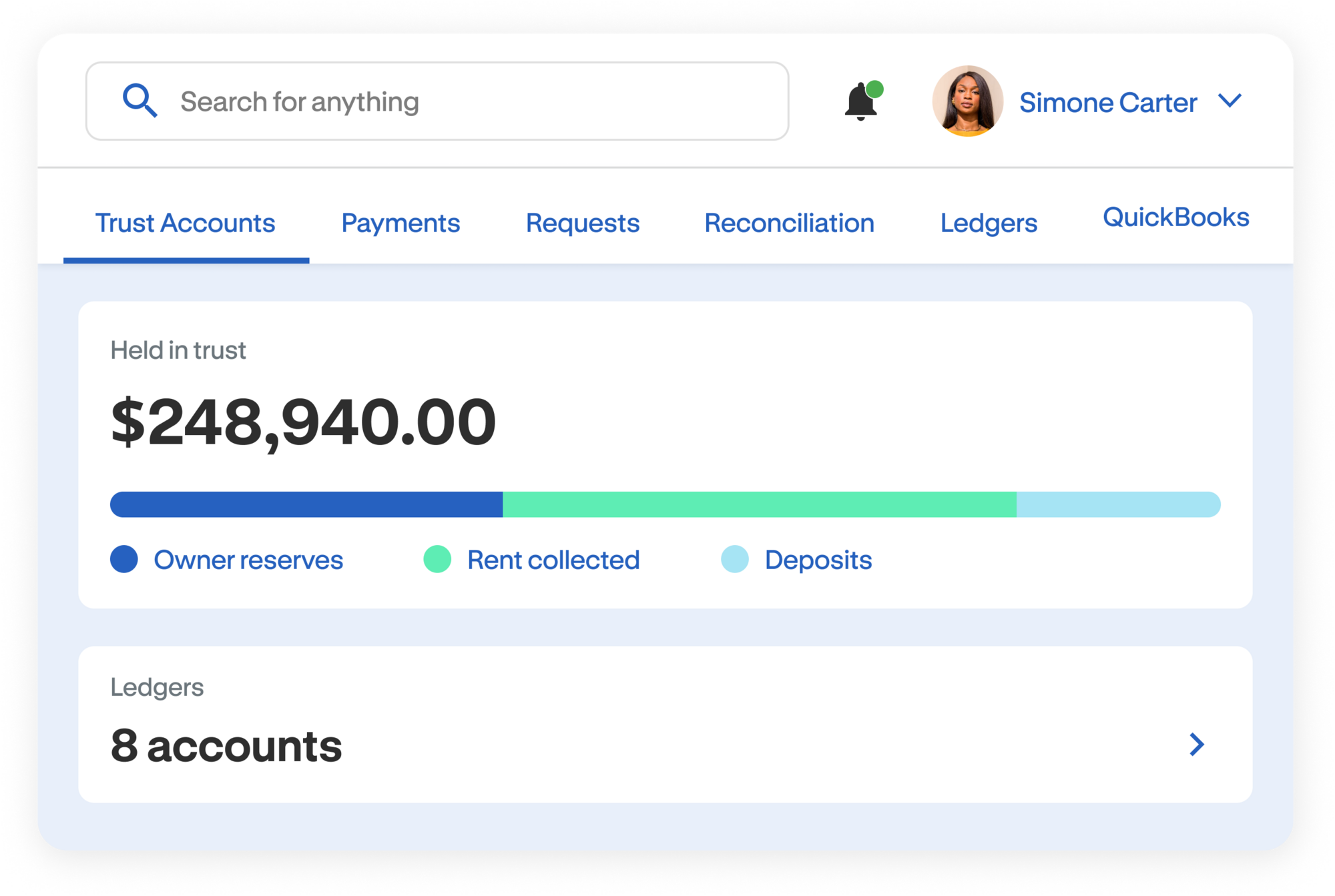The width and height of the screenshot is (1335, 896).
Task: Click the Rent collected legend dot
Action: point(437,559)
